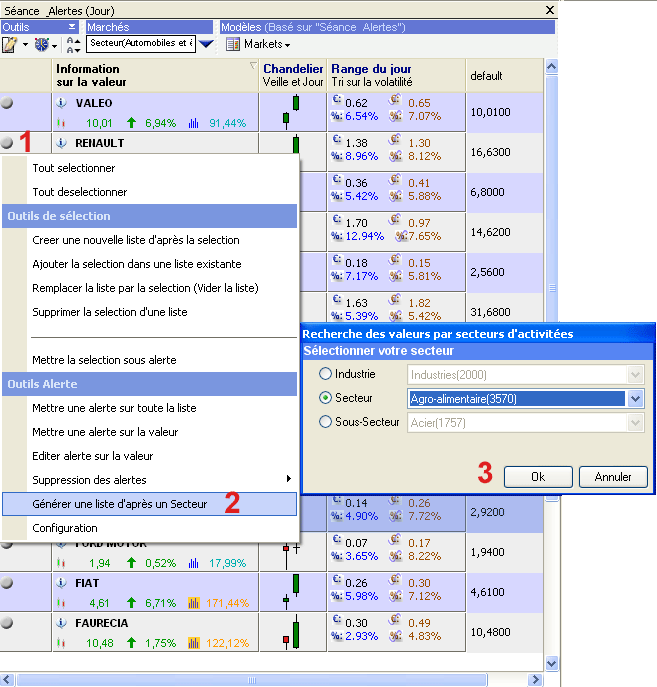Image resolution: width=657 pixels, height=687 pixels.
Task: Click the orange volume icon in FAURECIA row
Action: pos(194,643)
